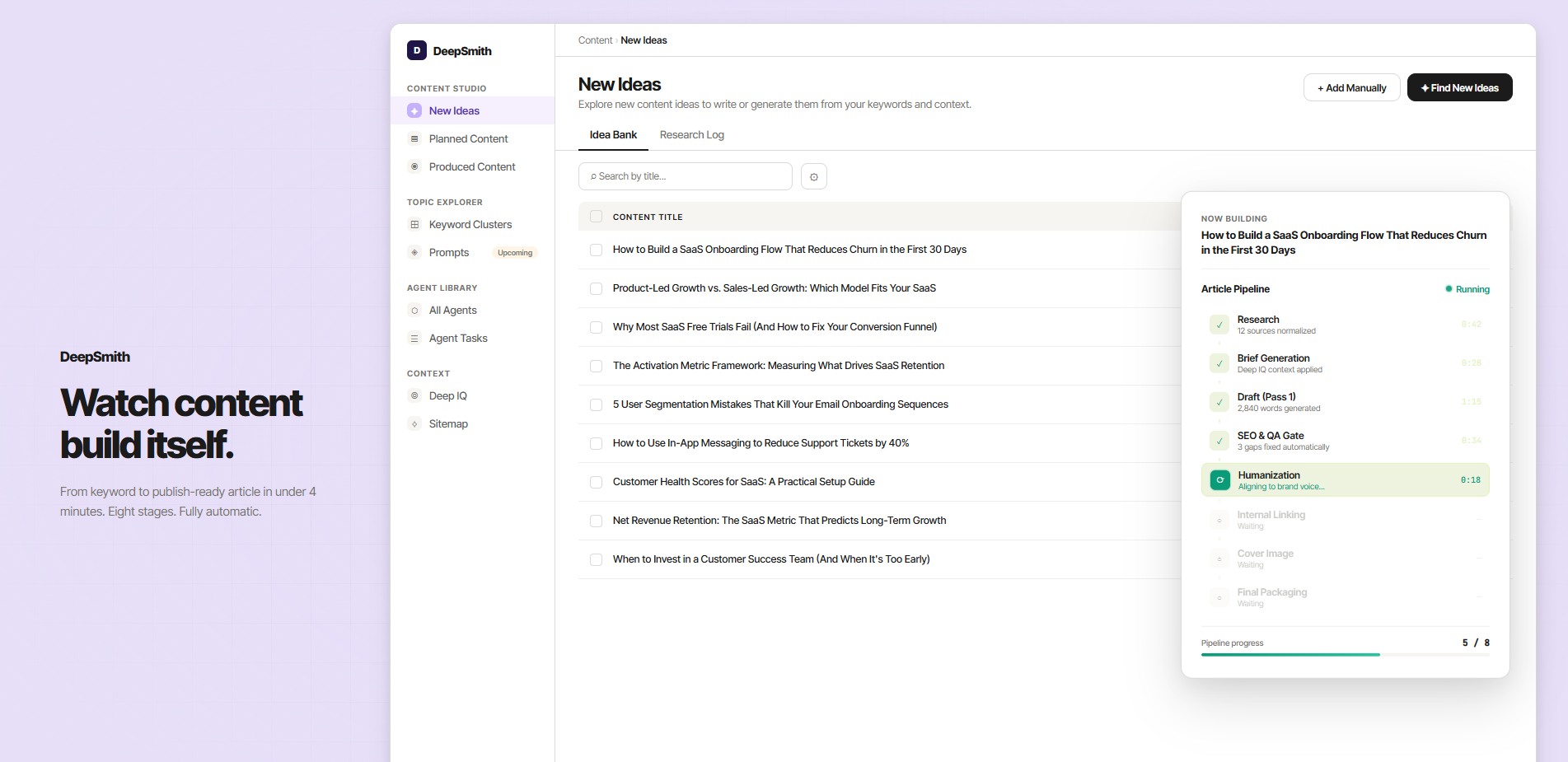
Task: Click the "Deep IQ context applied" text
Action: coord(1280,370)
